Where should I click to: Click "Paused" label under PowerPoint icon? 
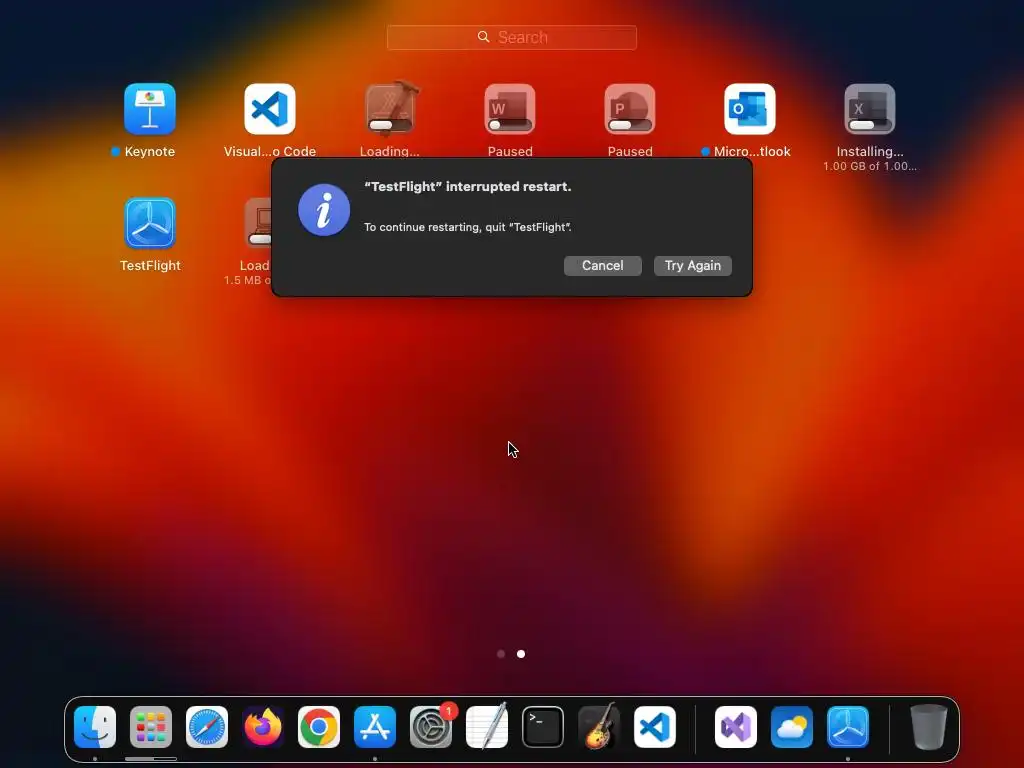pyautogui.click(x=630, y=152)
